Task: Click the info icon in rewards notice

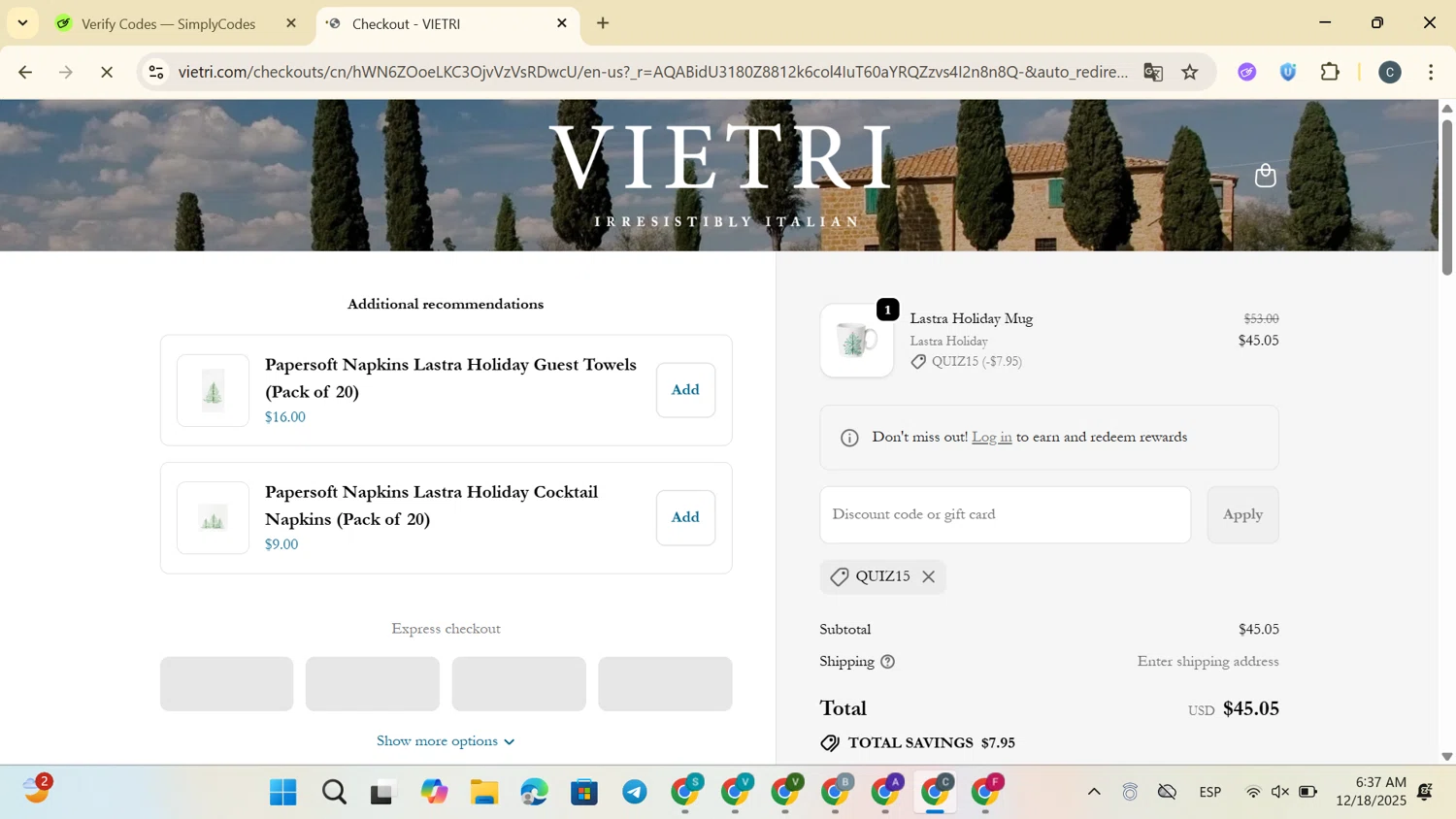Action: [x=849, y=438]
